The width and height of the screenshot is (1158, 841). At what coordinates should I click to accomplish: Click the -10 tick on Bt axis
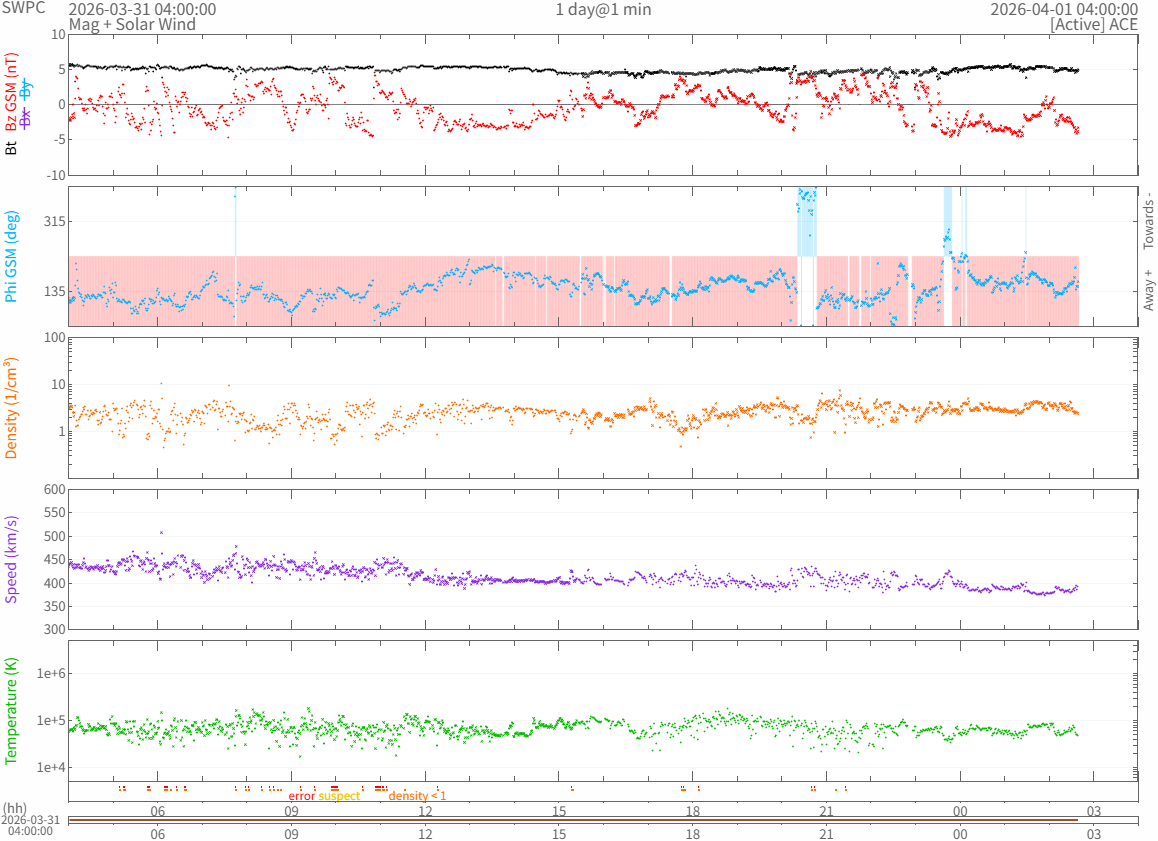click(57, 176)
